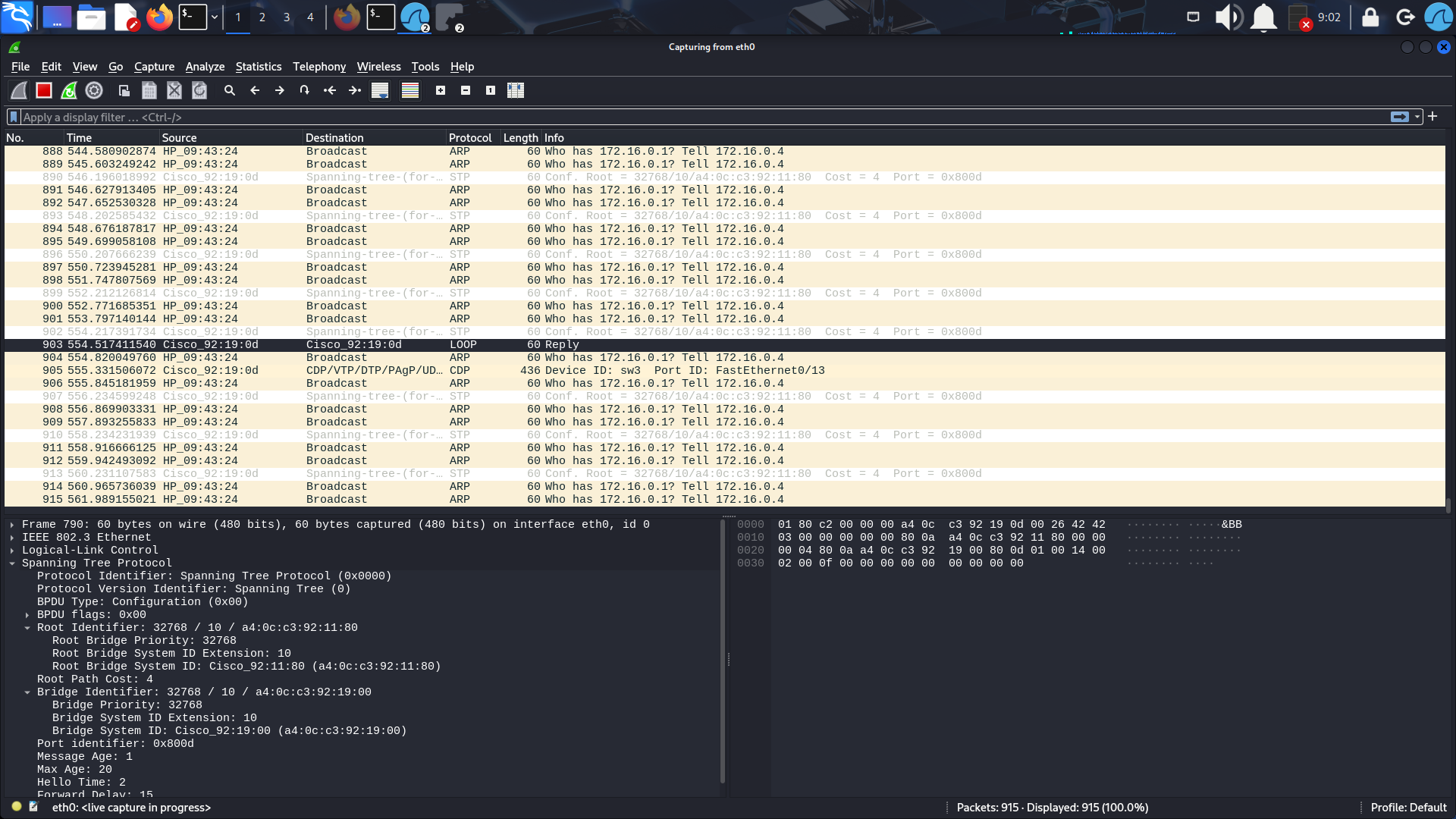This screenshot has width=1456, height=819.
Task: Start a new capture with the shark fin icon
Action: click(x=19, y=90)
